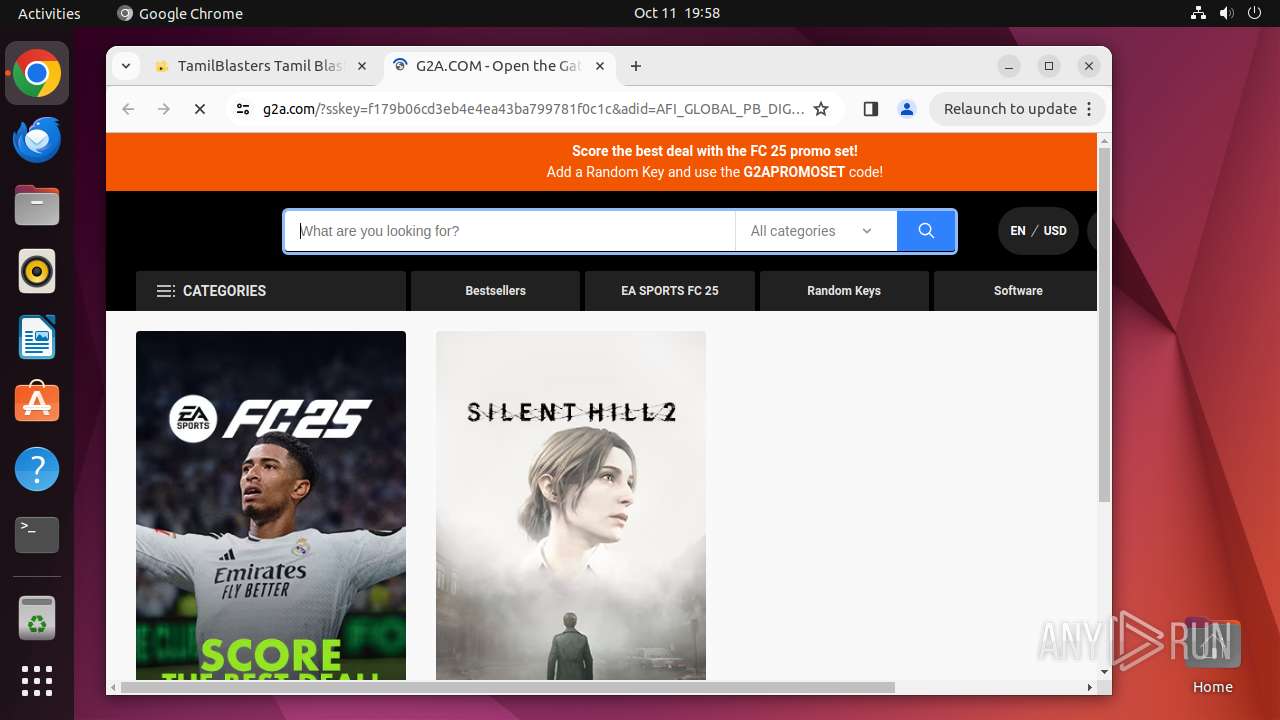
Task: Go to Bestsellers
Action: [495, 291]
